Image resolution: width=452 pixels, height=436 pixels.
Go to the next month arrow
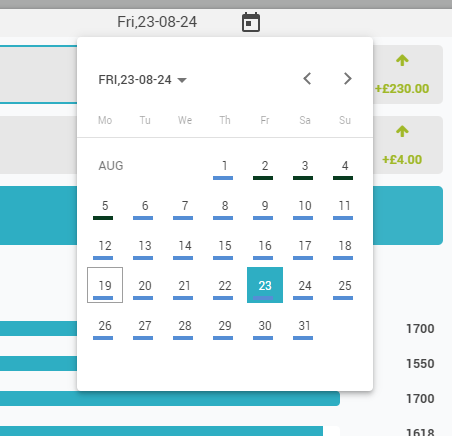click(347, 79)
